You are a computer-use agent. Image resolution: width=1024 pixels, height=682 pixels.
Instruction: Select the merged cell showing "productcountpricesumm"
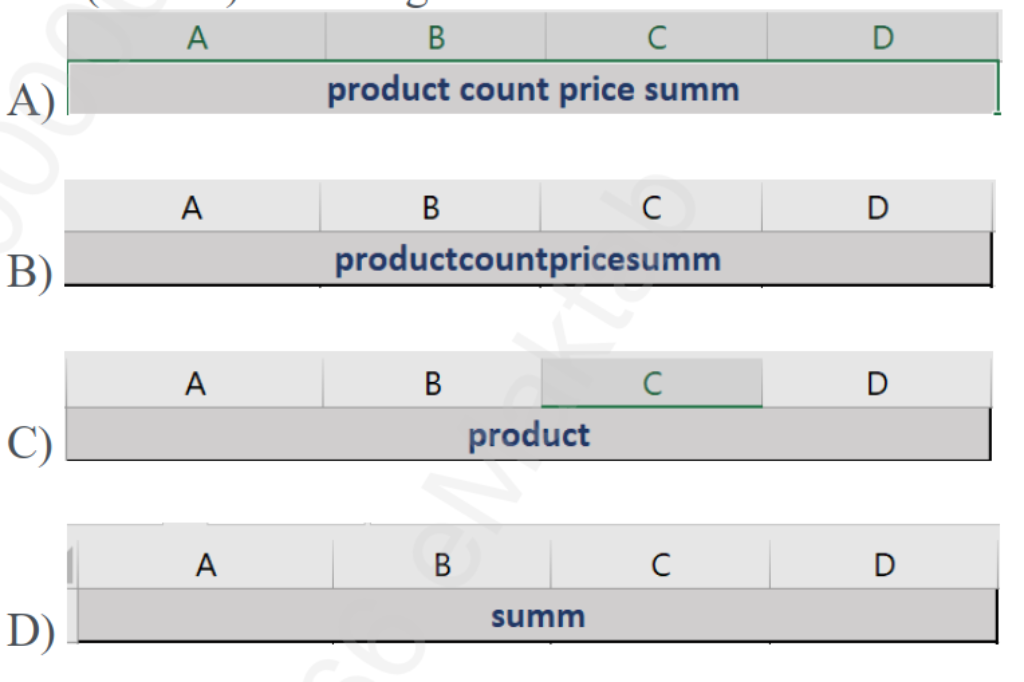click(527, 260)
